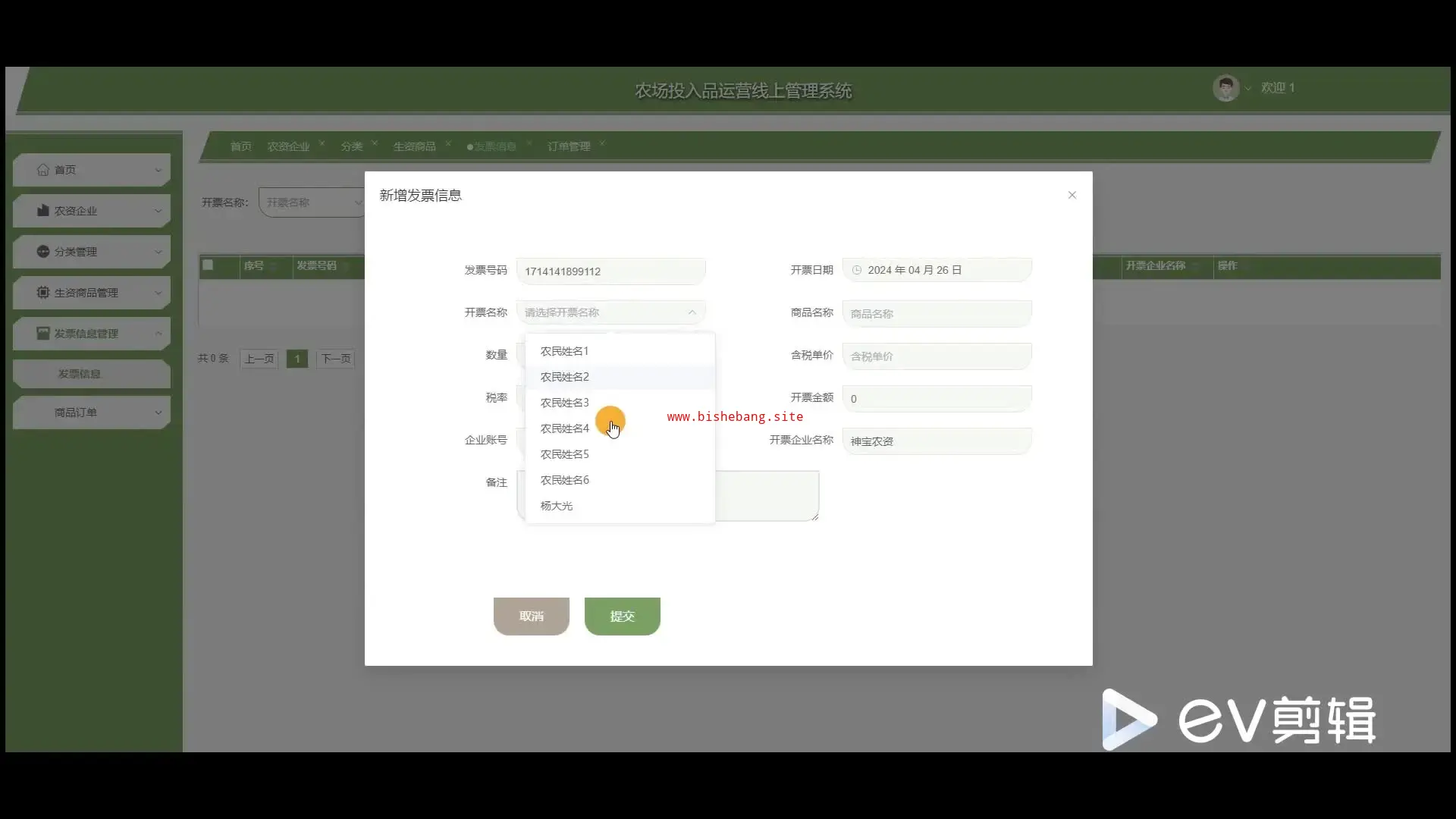Click the 农资企业 building icon
This screenshot has height=819, width=1456.
pos(43,211)
